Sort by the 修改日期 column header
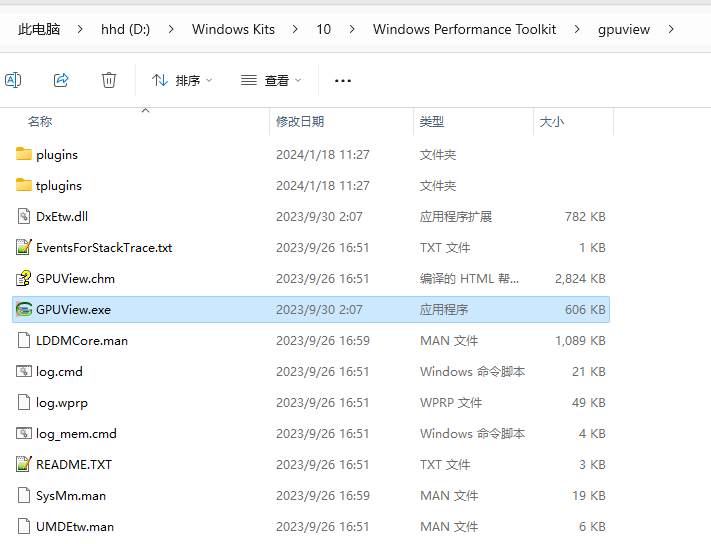Screen dimensions: 711x544 [300, 121]
